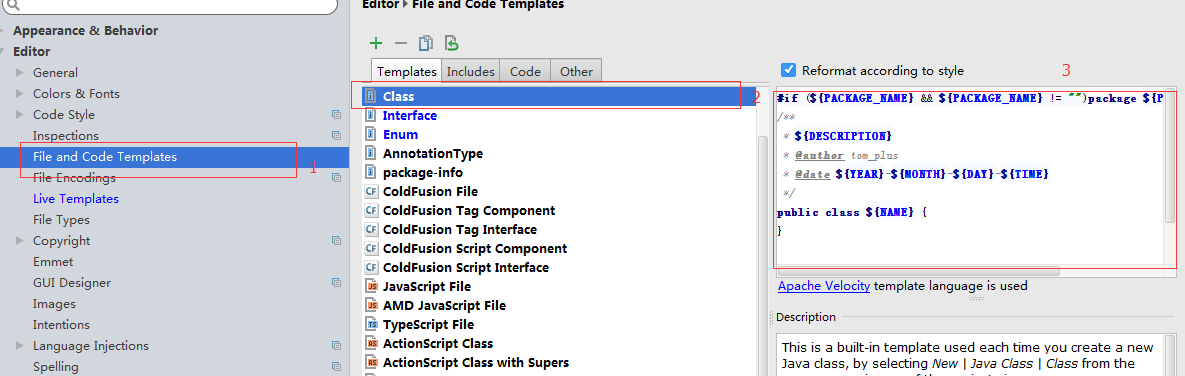Copy the selected template icon
Image resolution: width=1185 pixels, height=376 pixels.
click(x=425, y=44)
